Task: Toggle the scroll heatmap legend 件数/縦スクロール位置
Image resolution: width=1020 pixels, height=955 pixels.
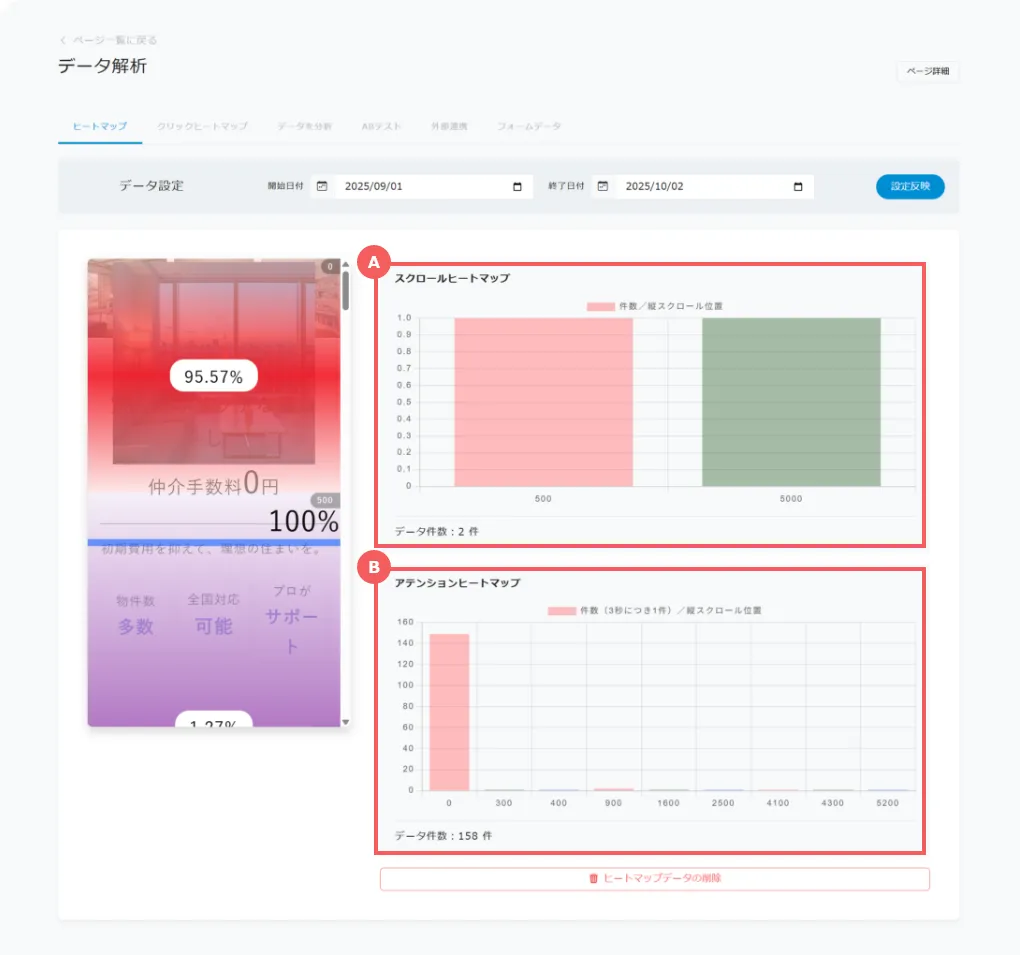Action: (x=654, y=306)
